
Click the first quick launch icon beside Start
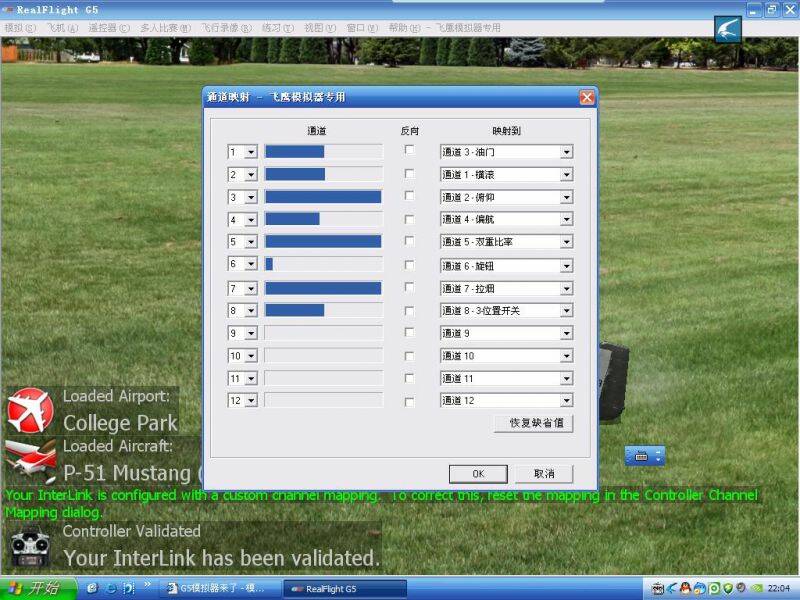coord(92,588)
